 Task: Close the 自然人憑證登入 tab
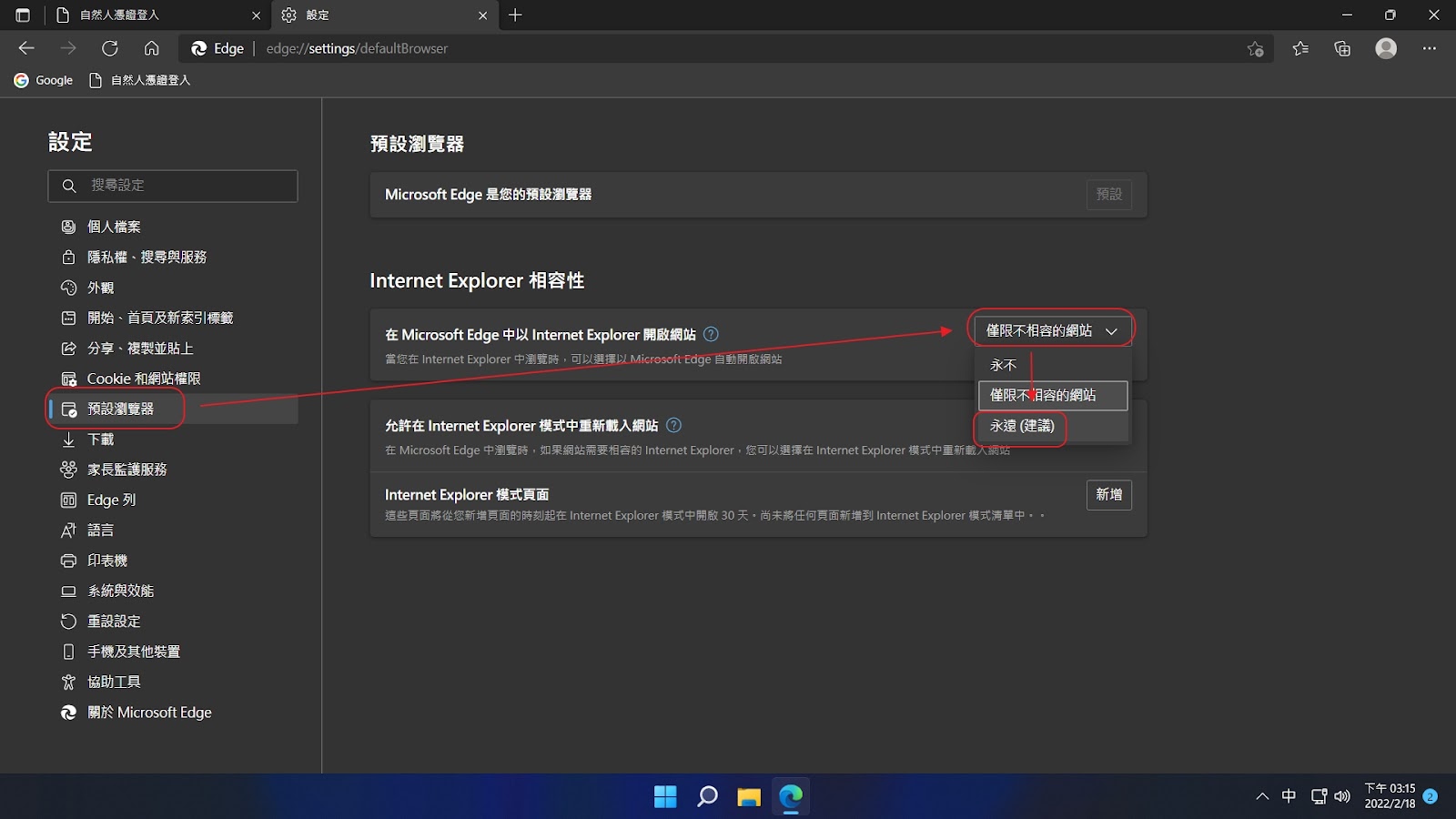[256, 15]
